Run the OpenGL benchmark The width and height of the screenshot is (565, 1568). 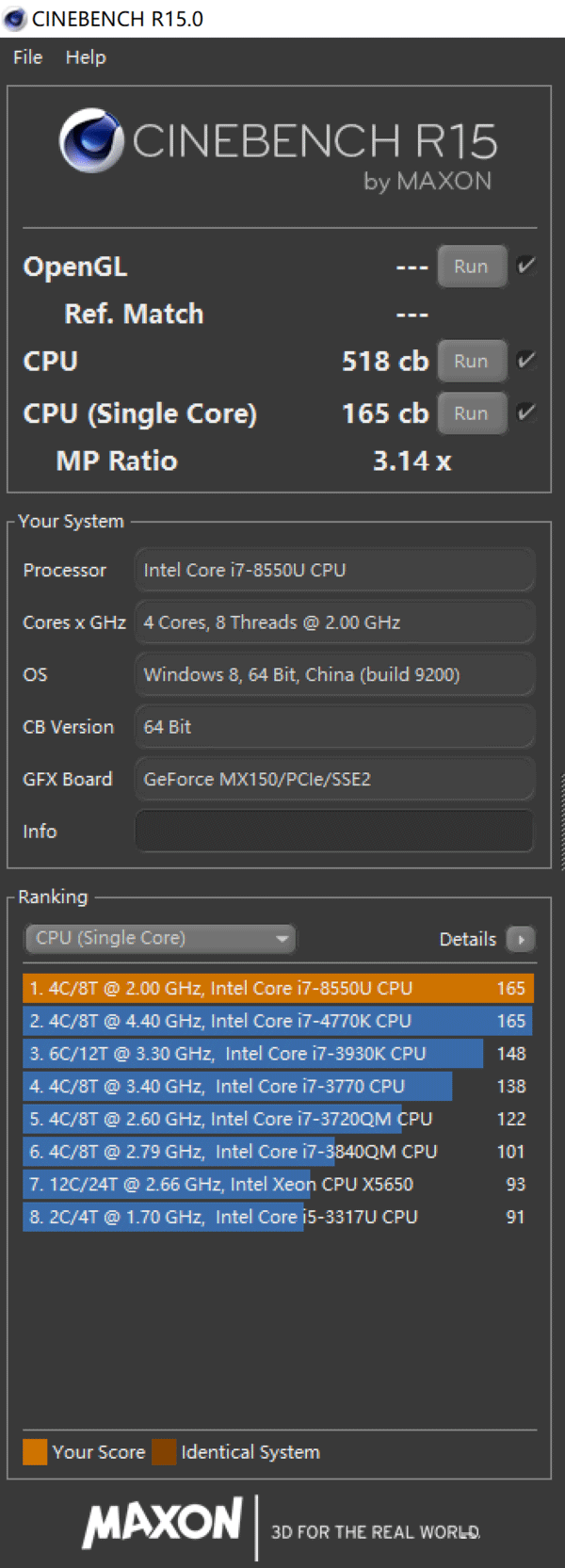click(472, 267)
